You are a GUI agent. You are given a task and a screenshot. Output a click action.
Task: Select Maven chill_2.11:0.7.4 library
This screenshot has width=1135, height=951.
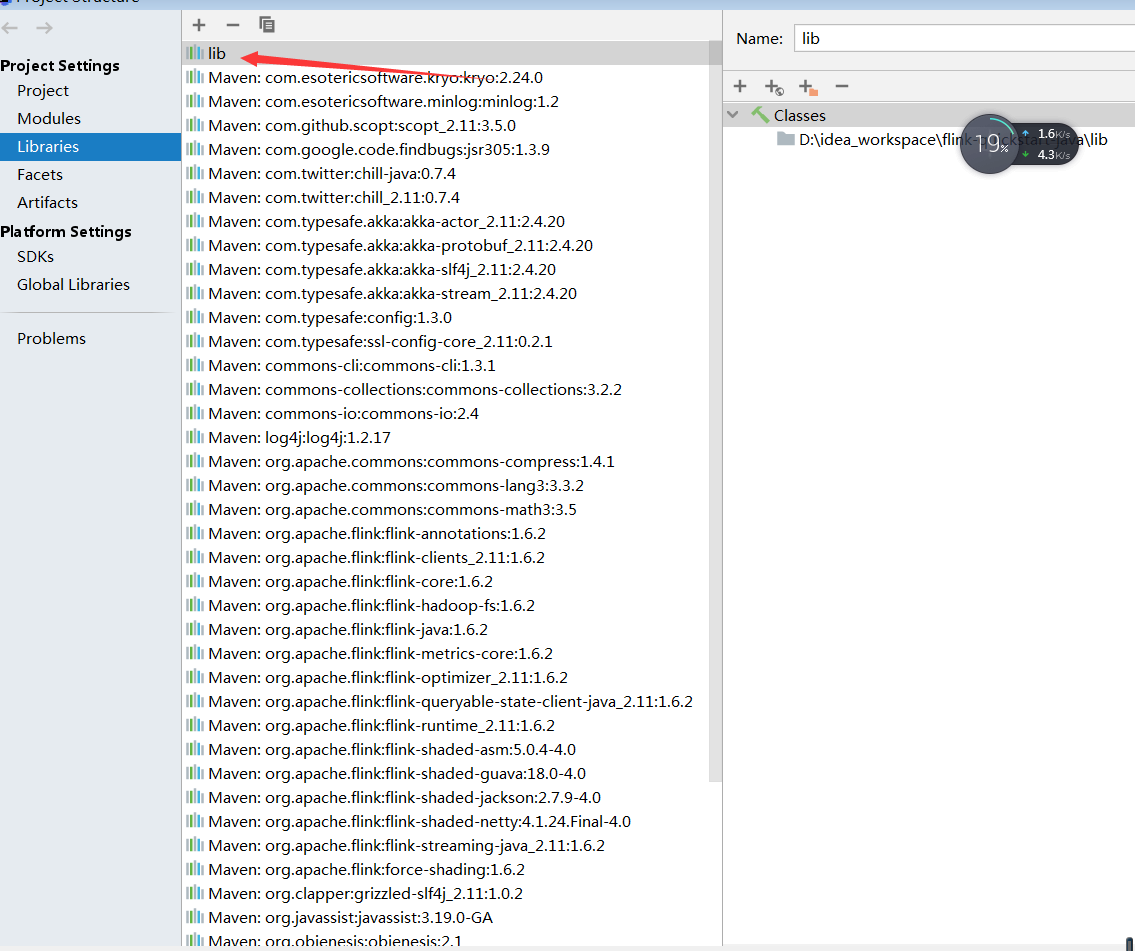[x=445, y=198]
